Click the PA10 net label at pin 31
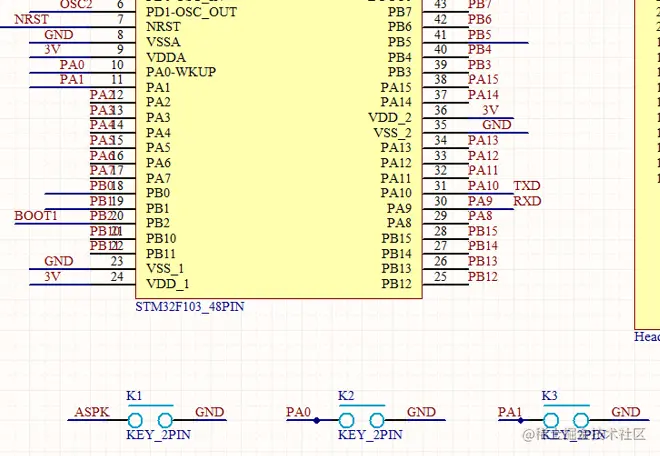660x456 pixels. click(483, 186)
